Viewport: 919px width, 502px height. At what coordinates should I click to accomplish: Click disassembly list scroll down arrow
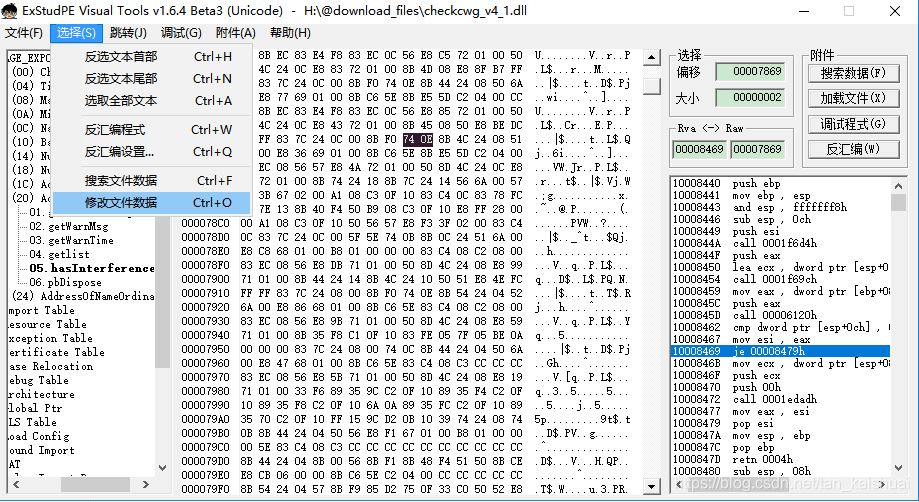[x=898, y=467]
